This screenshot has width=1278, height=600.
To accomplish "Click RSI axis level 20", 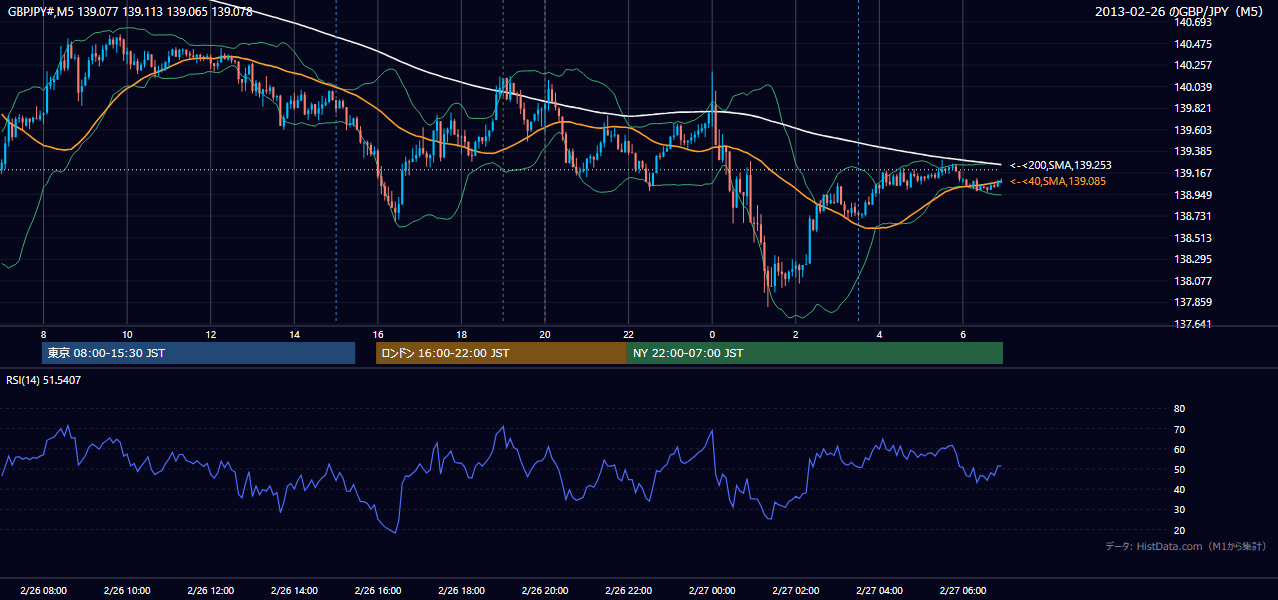I will (1179, 530).
